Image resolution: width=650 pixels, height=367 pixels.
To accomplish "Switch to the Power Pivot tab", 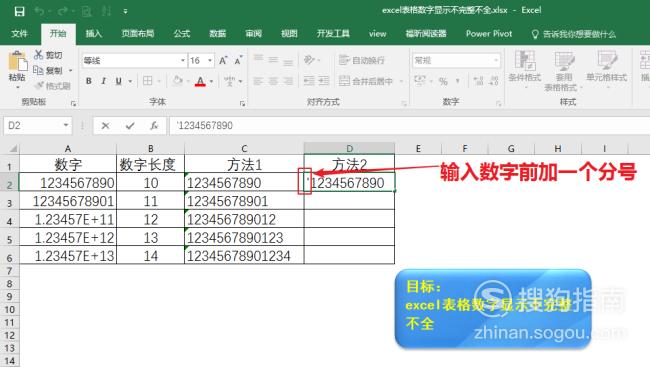I will tap(489, 34).
